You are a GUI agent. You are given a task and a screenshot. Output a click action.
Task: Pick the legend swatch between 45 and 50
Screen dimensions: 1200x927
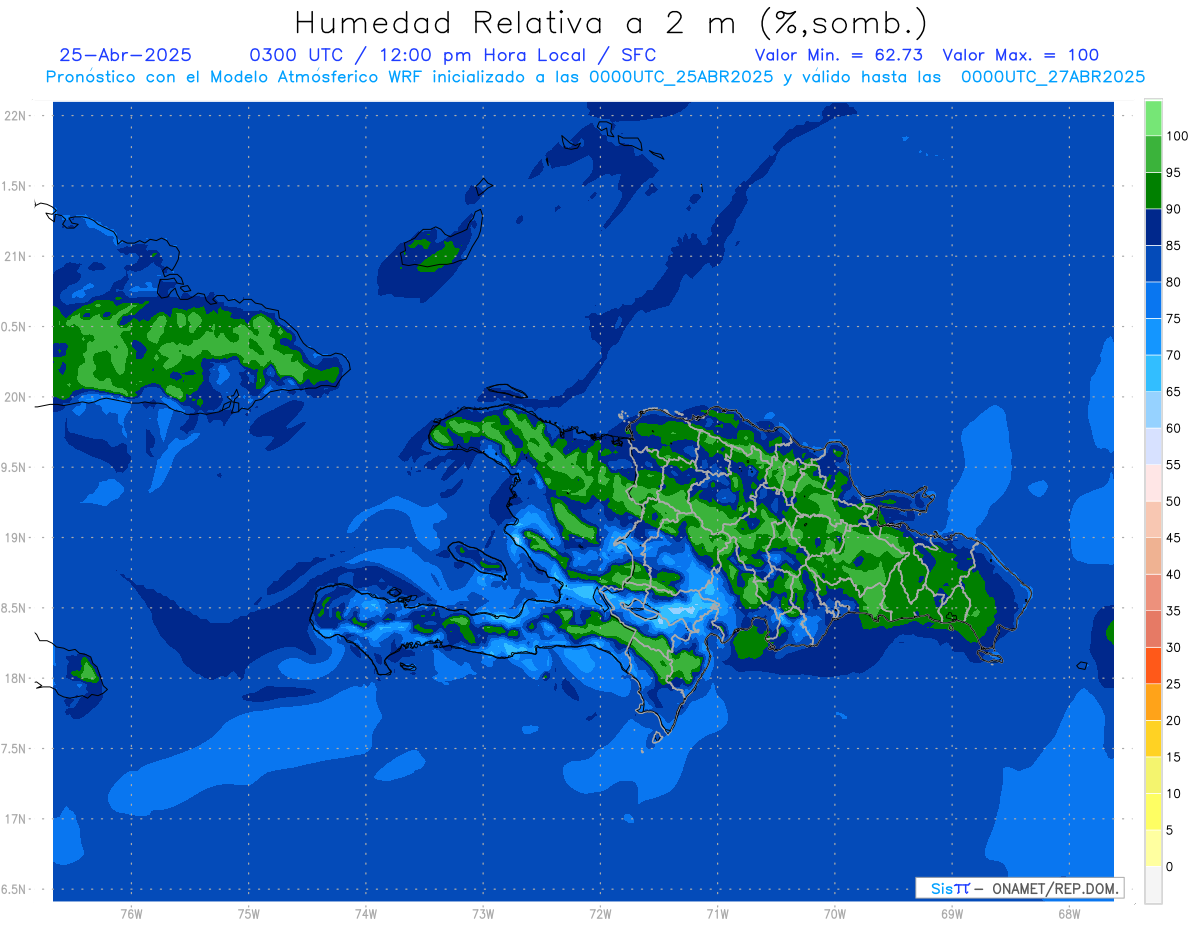[x=1153, y=520]
